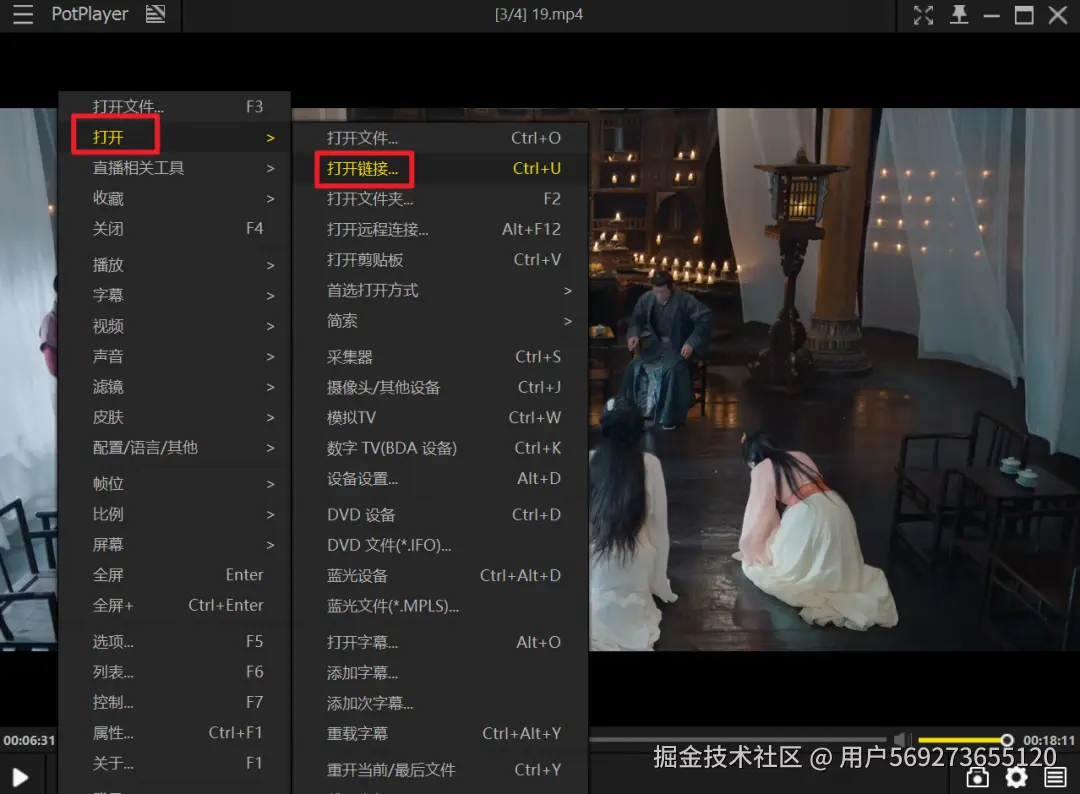Viewport: 1080px width, 794px height.
Task: Choose 打开文件... F3 in main menu
Action: [x=175, y=107]
